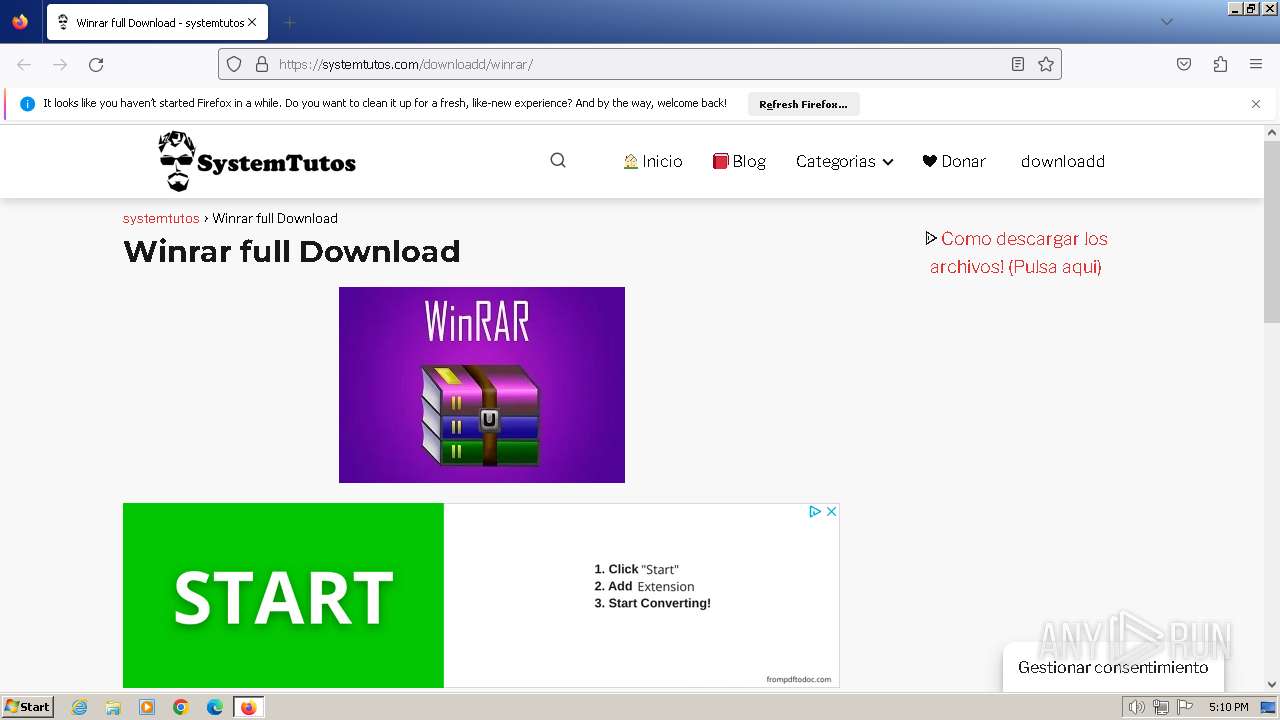This screenshot has height=720, width=1280.
Task: Click the Winrar full Download heading
Action: tap(292, 251)
